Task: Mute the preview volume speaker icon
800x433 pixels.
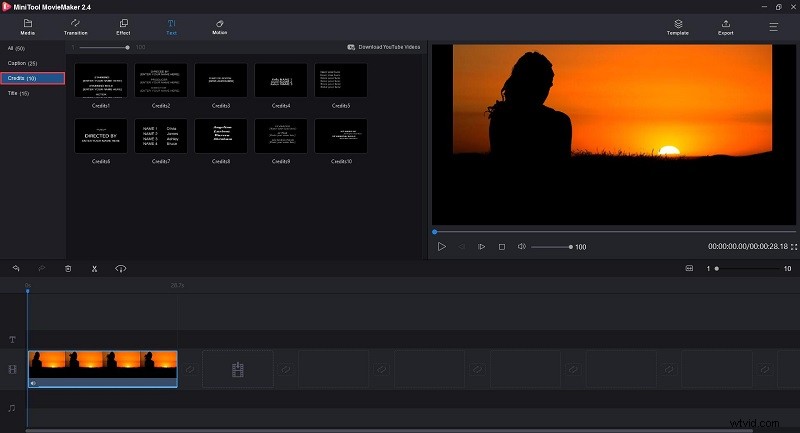Action: tap(521, 246)
